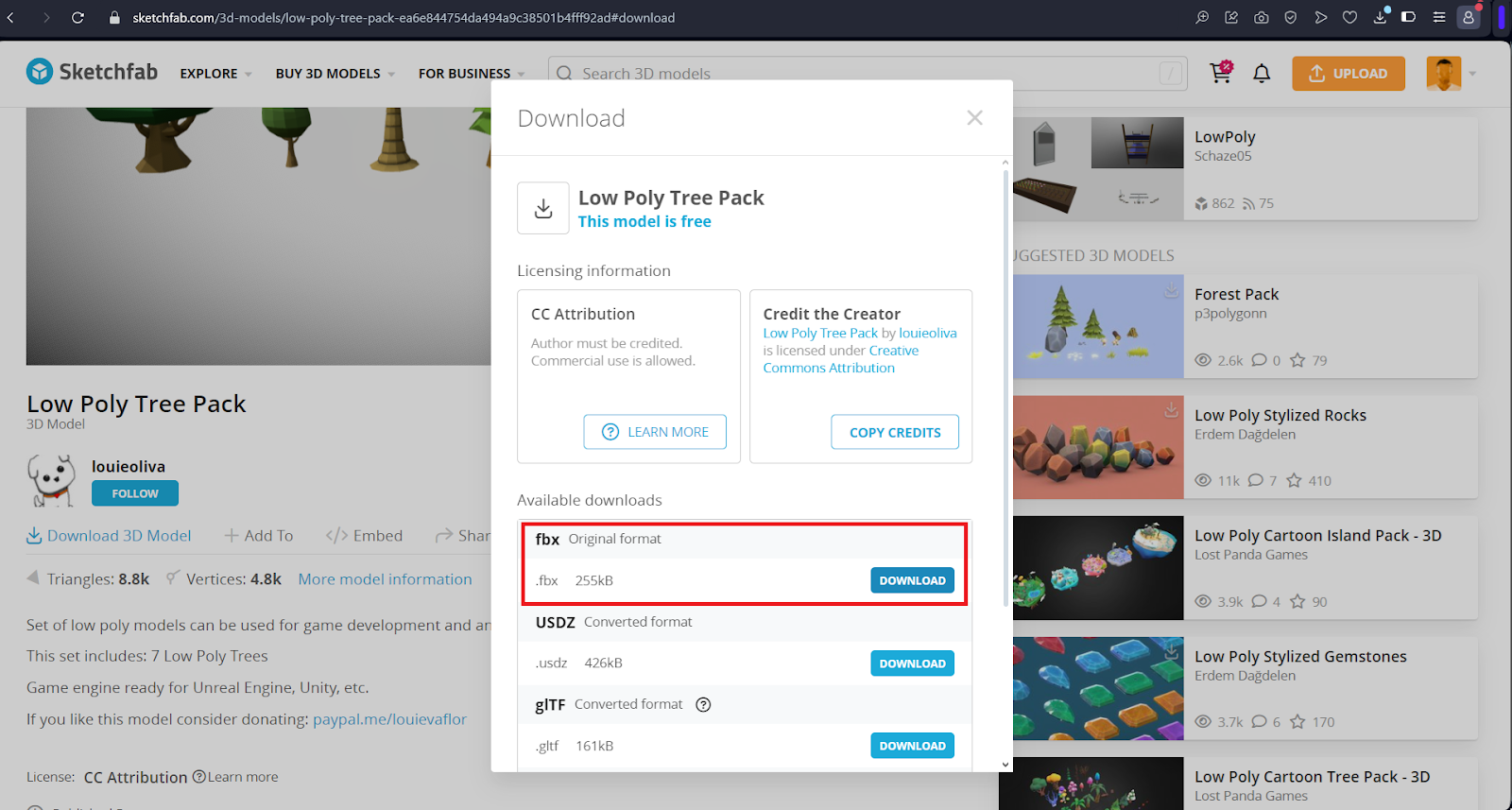Click the site padlock icon
The height and width of the screenshot is (810, 1512).
pos(115,17)
